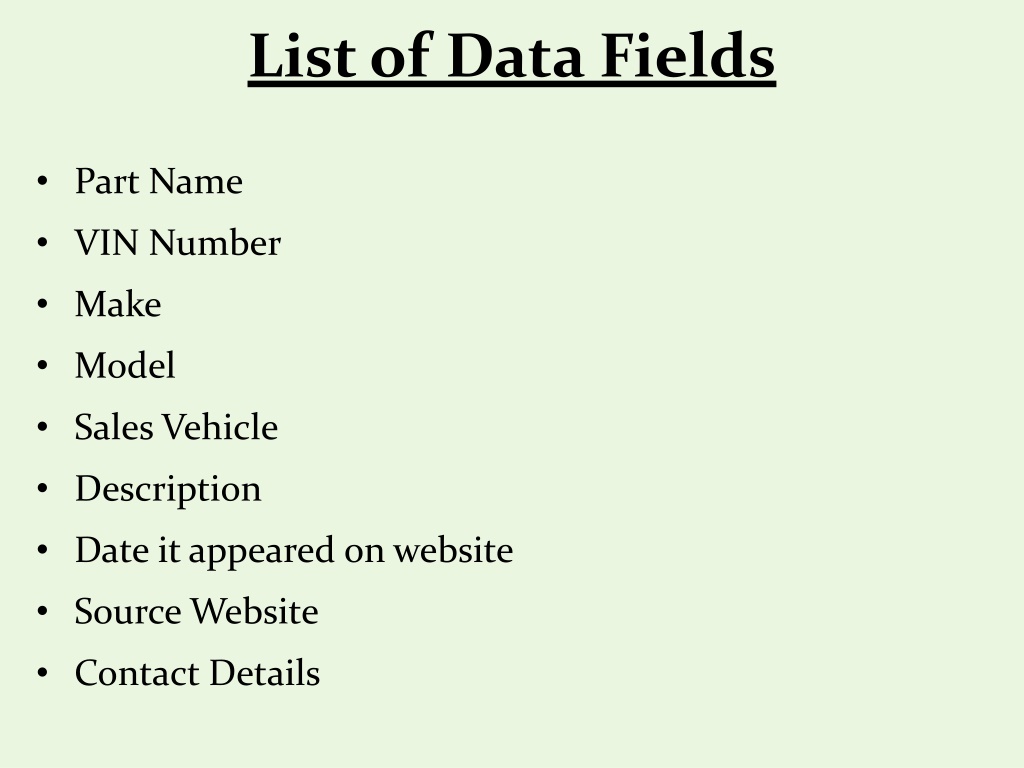Select Date it appeared on website

click(294, 551)
